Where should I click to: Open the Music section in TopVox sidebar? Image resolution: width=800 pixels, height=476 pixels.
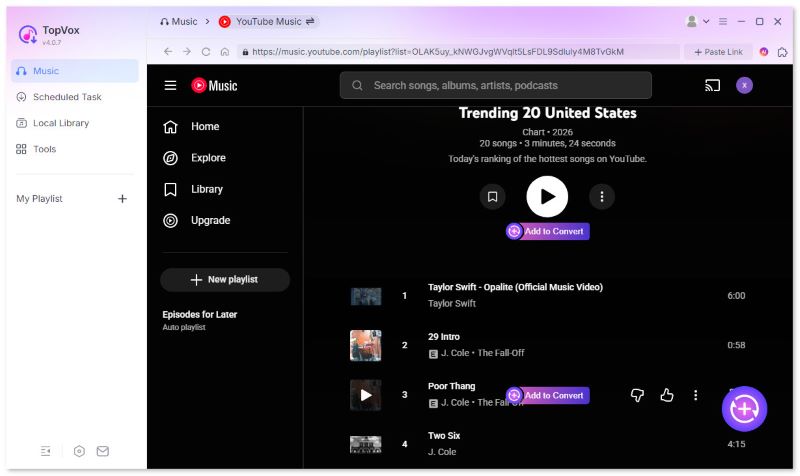point(74,71)
